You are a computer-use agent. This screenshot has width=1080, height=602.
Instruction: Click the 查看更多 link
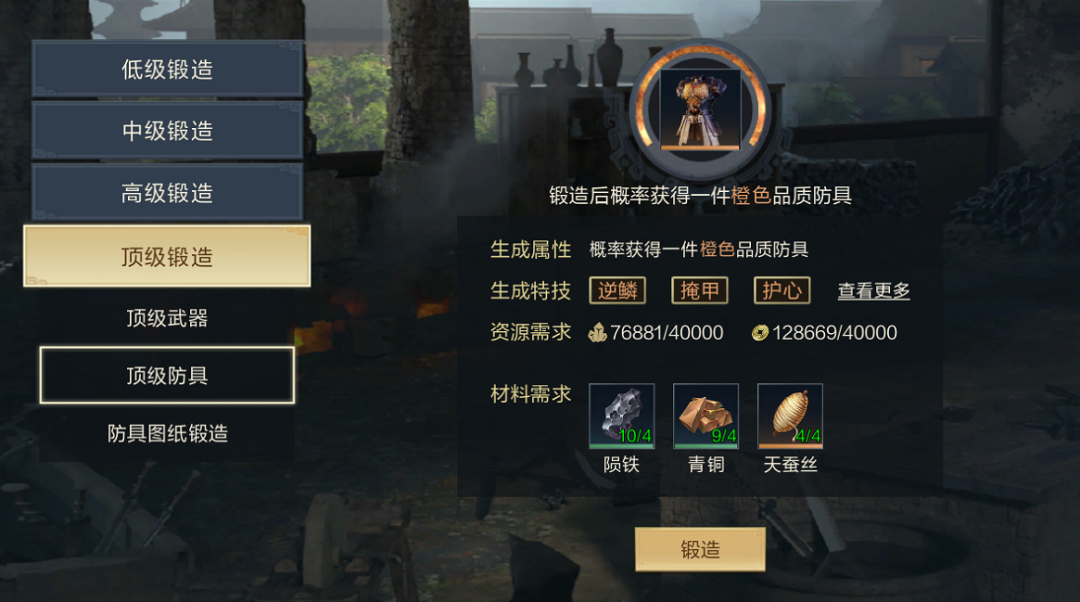tap(873, 291)
